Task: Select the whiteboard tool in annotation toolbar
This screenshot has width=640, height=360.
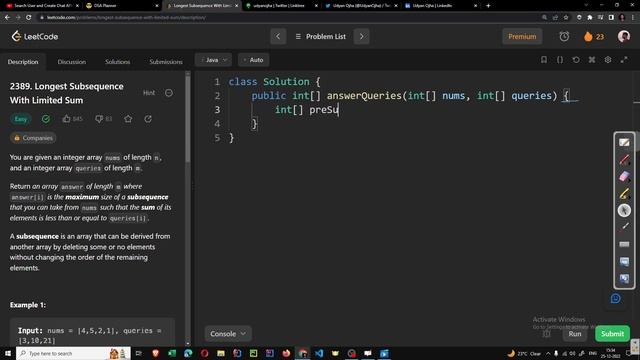Action: 624,142
